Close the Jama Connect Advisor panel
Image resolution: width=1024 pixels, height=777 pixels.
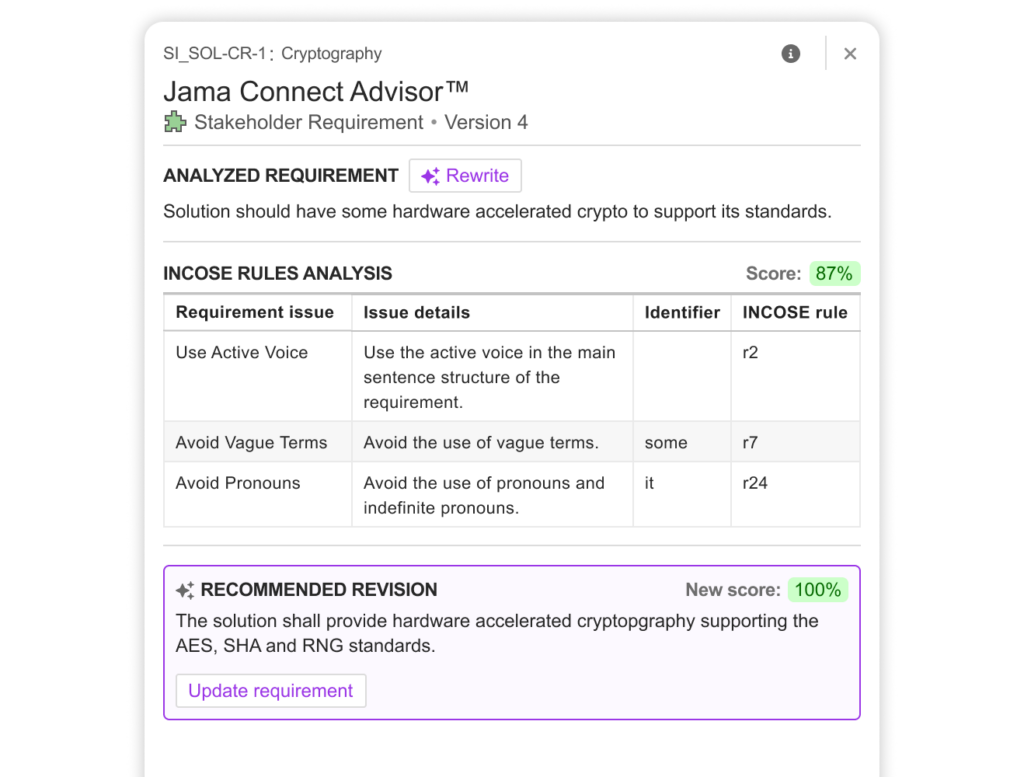click(x=850, y=54)
